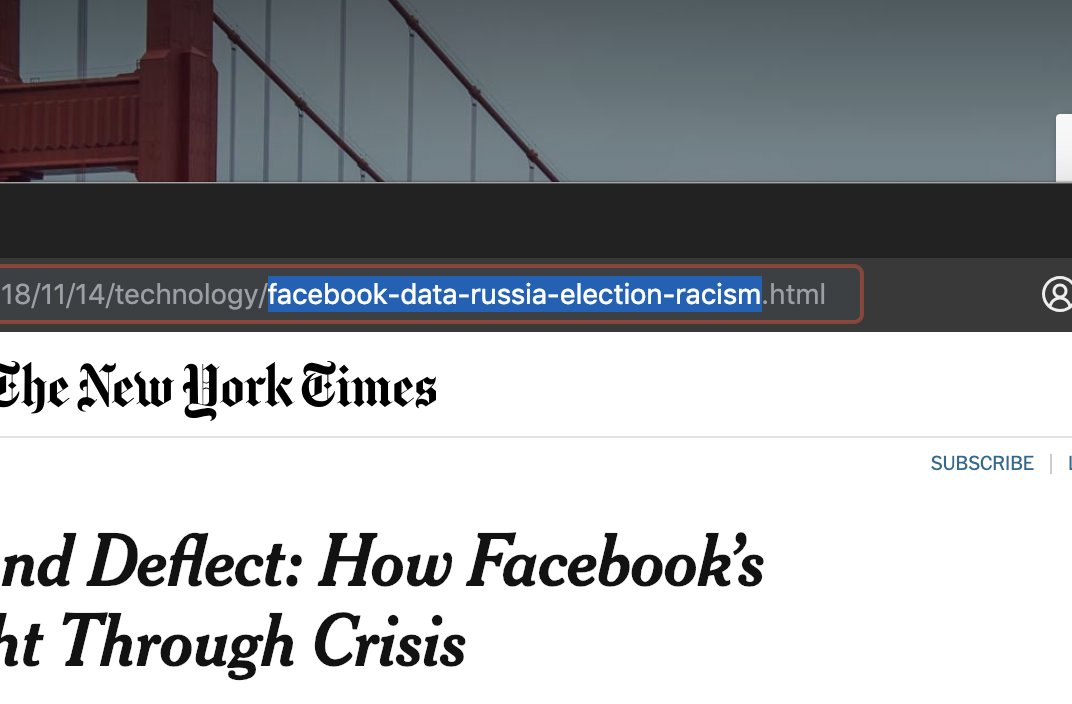The width and height of the screenshot is (1072, 704).
Task: Open The New York Times logo link
Action: pyautogui.click(x=217, y=389)
